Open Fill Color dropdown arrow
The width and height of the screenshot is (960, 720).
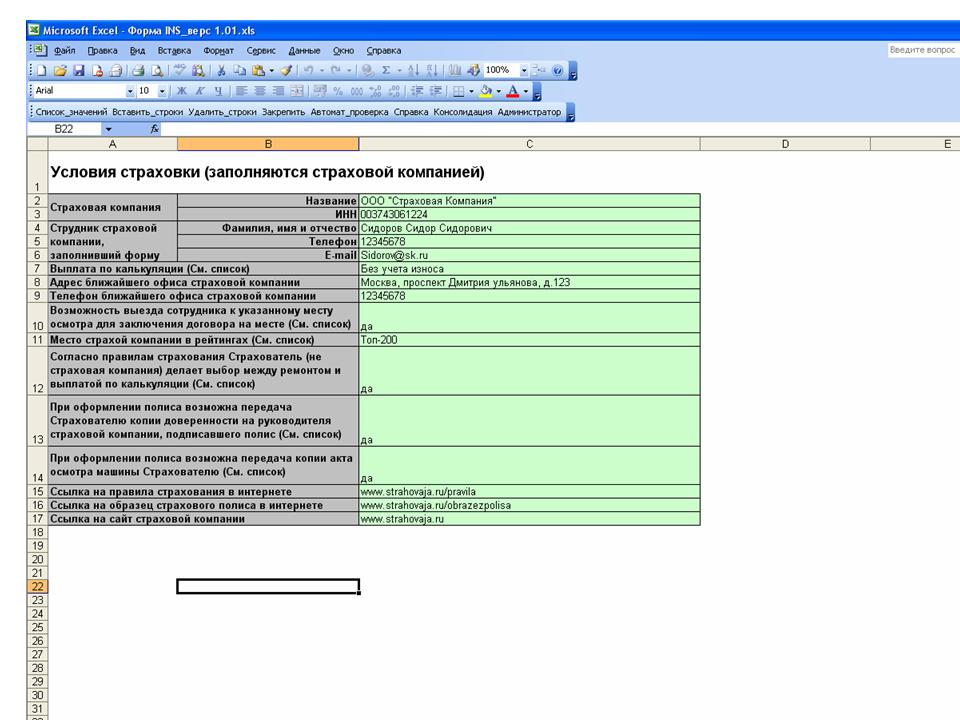tap(498, 91)
